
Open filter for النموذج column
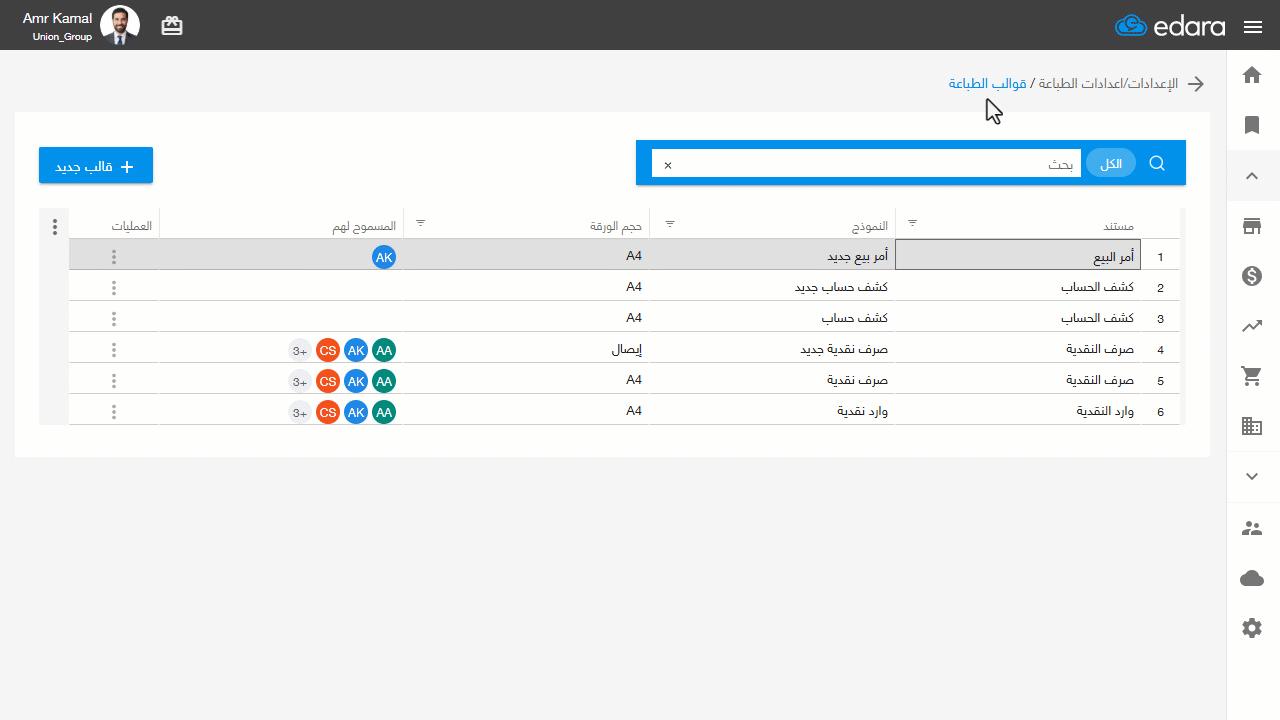669,223
